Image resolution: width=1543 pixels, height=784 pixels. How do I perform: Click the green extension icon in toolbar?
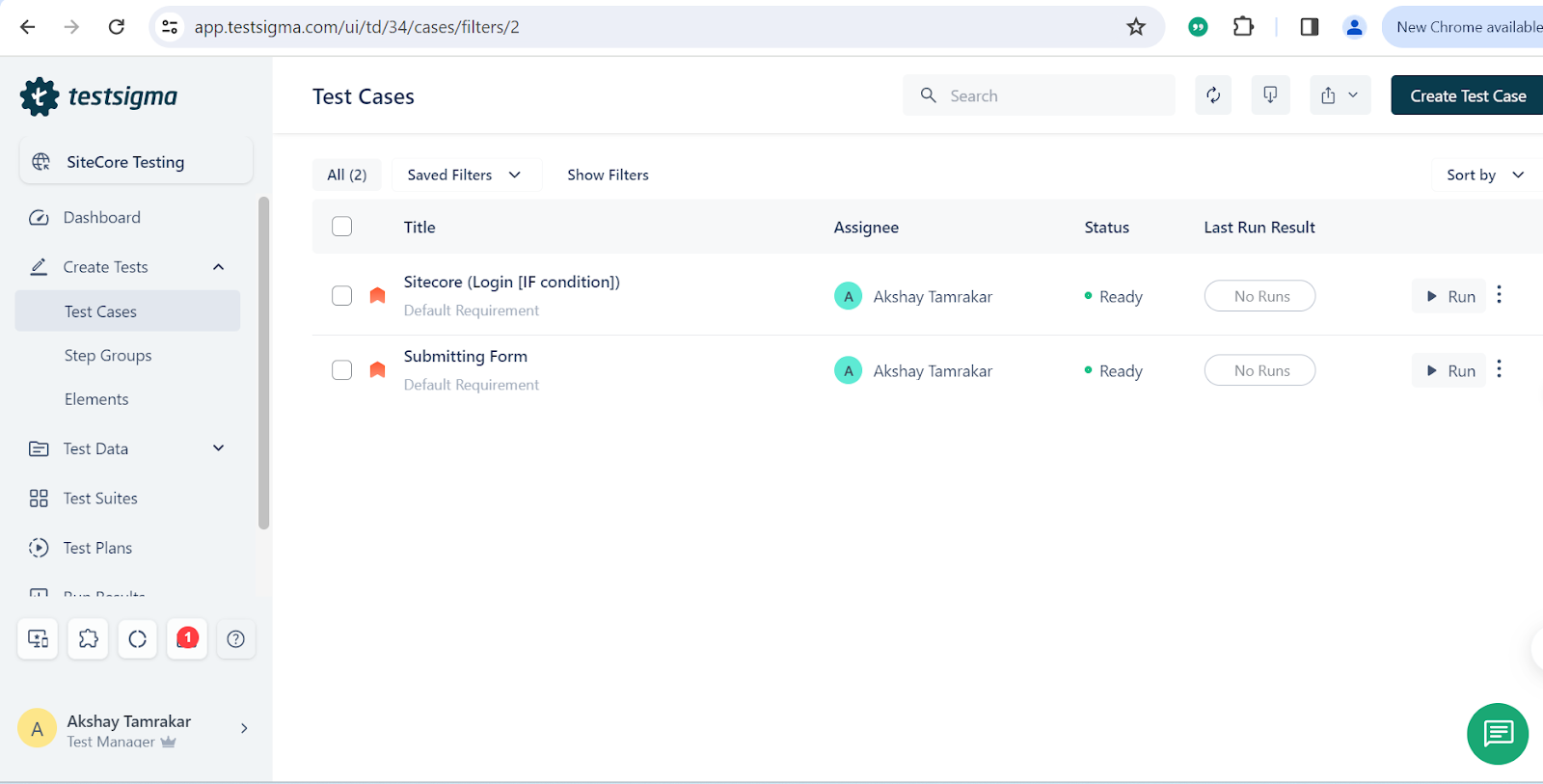pyautogui.click(x=1198, y=27)
